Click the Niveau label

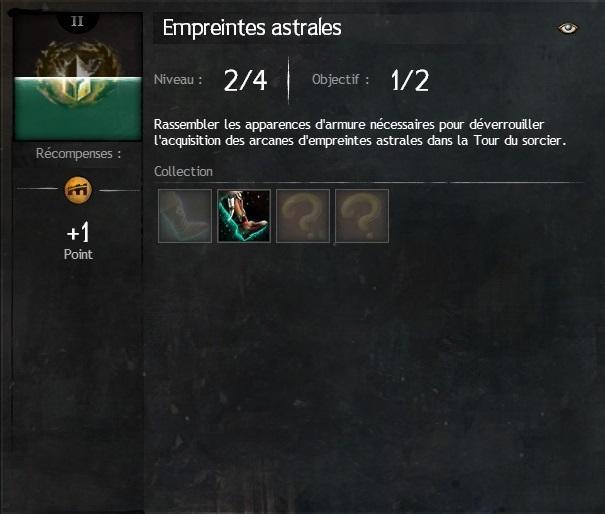(178, 79)
